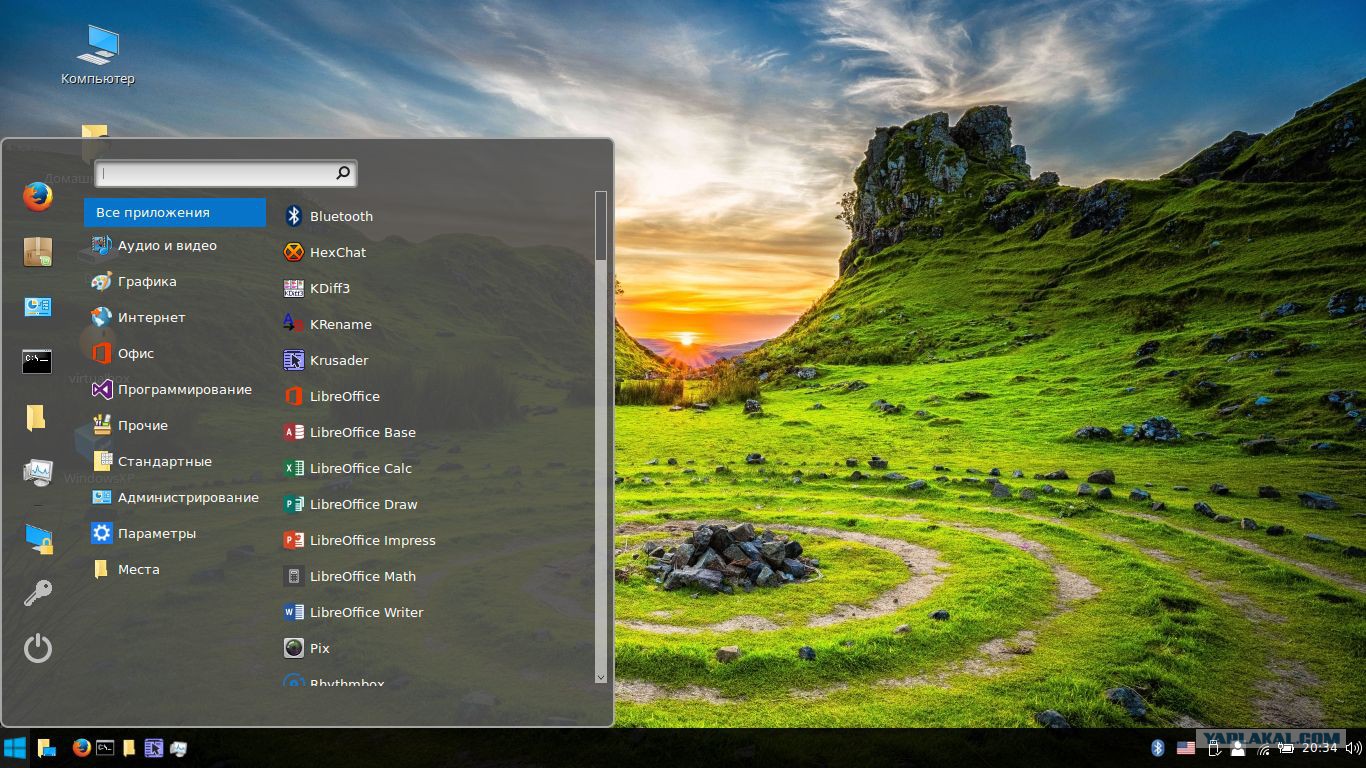Screen dimensions: 1366x768
Task: Open the Files folder icon in favorites sidebar
Action: pos(36,416)
